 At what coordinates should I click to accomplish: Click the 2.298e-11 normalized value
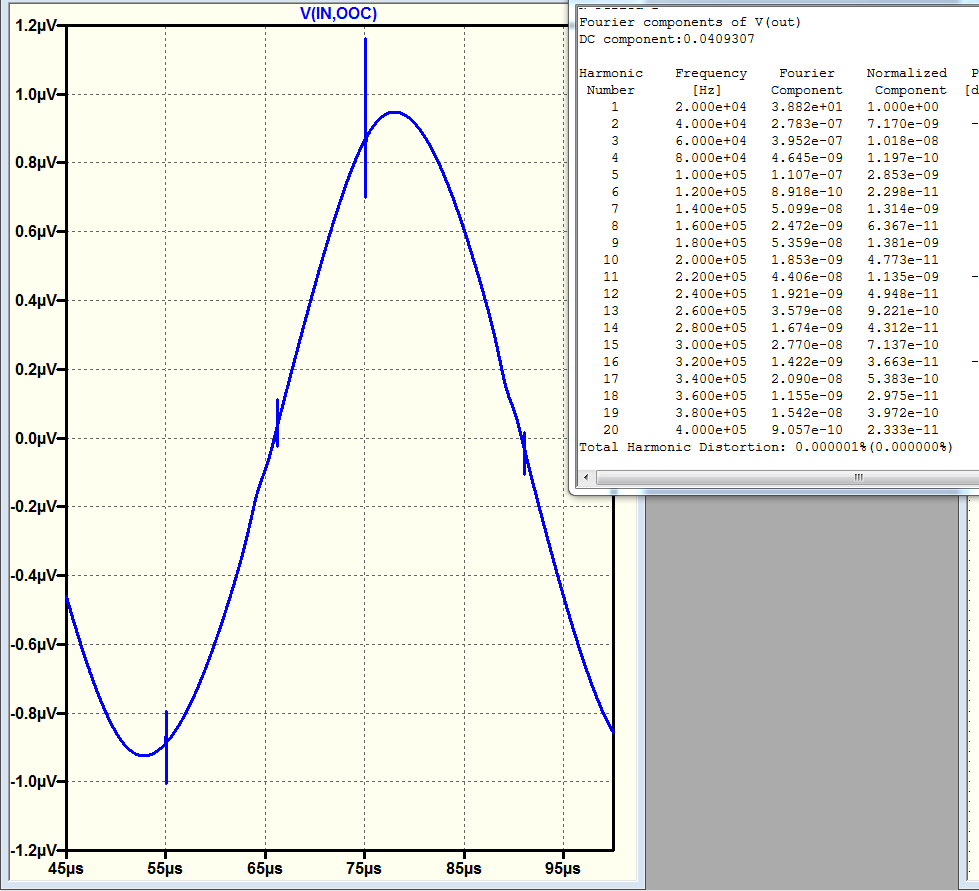click(x=903, y=192)
